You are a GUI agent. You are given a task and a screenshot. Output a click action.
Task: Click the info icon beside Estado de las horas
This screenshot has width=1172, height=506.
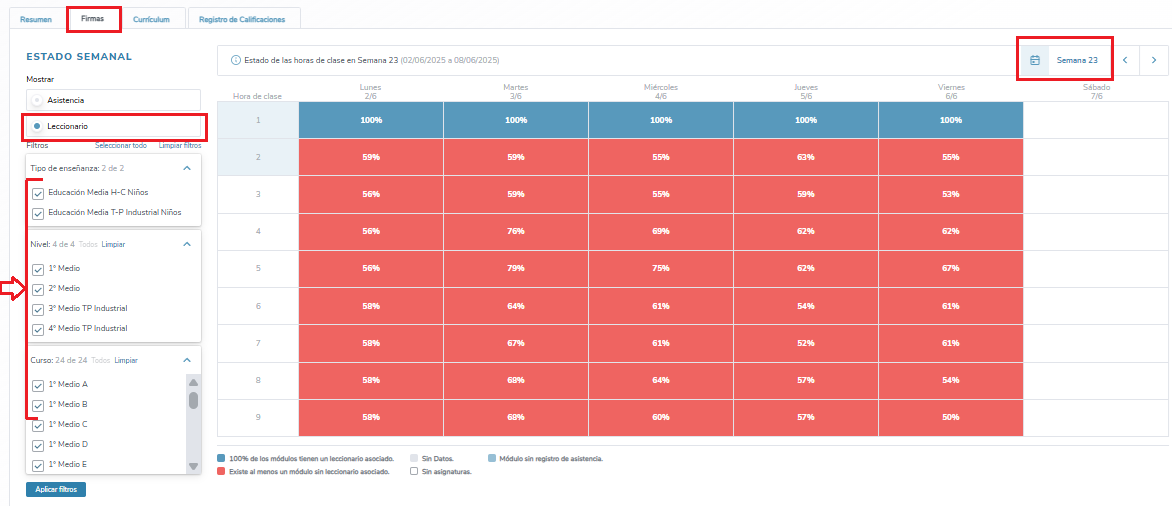point(236,60)
